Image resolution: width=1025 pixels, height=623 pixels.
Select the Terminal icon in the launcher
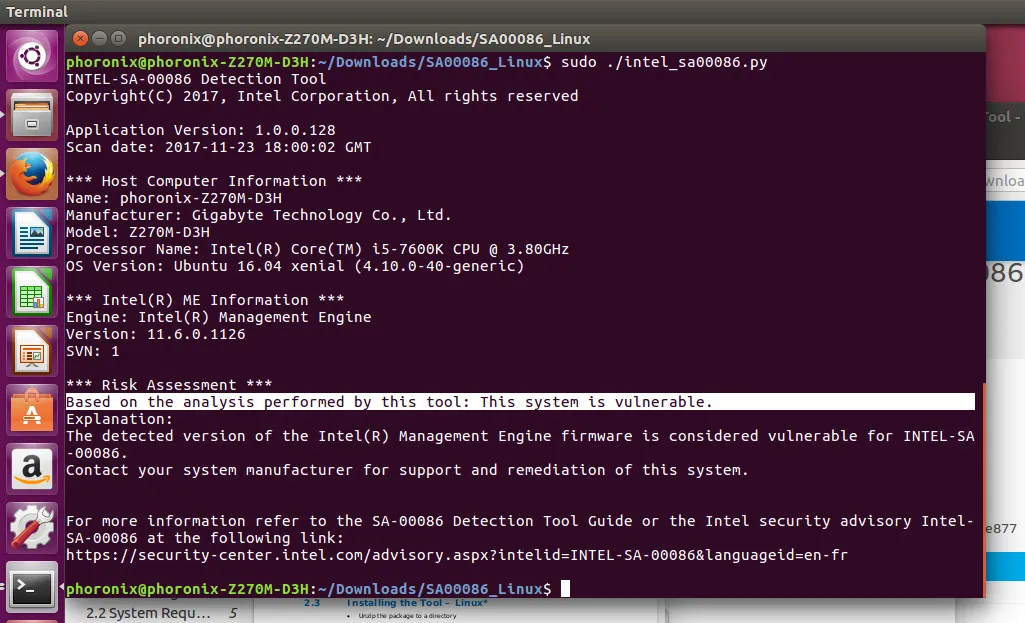pos(32,586)
